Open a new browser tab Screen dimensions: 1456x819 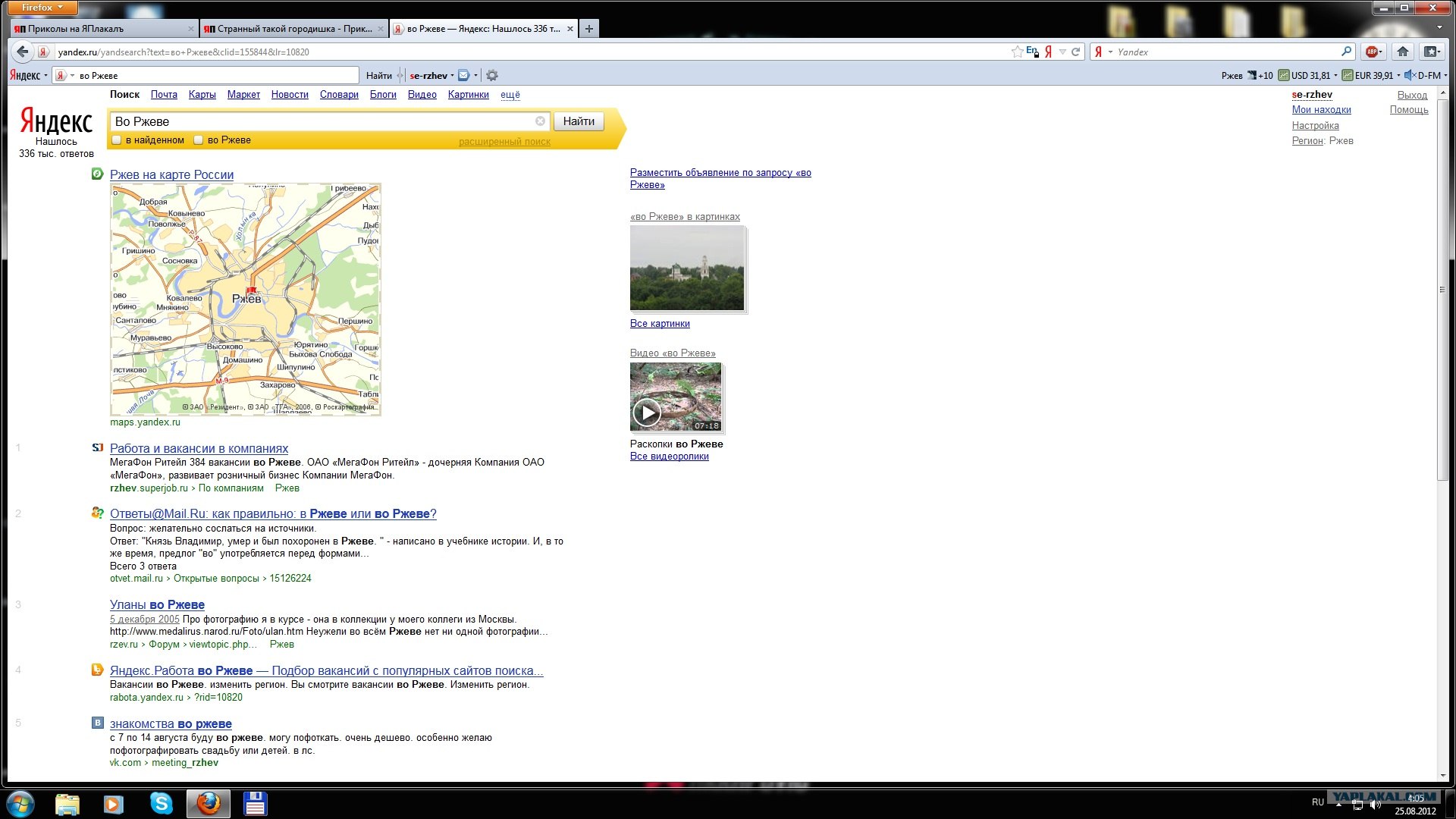point(588,29)
